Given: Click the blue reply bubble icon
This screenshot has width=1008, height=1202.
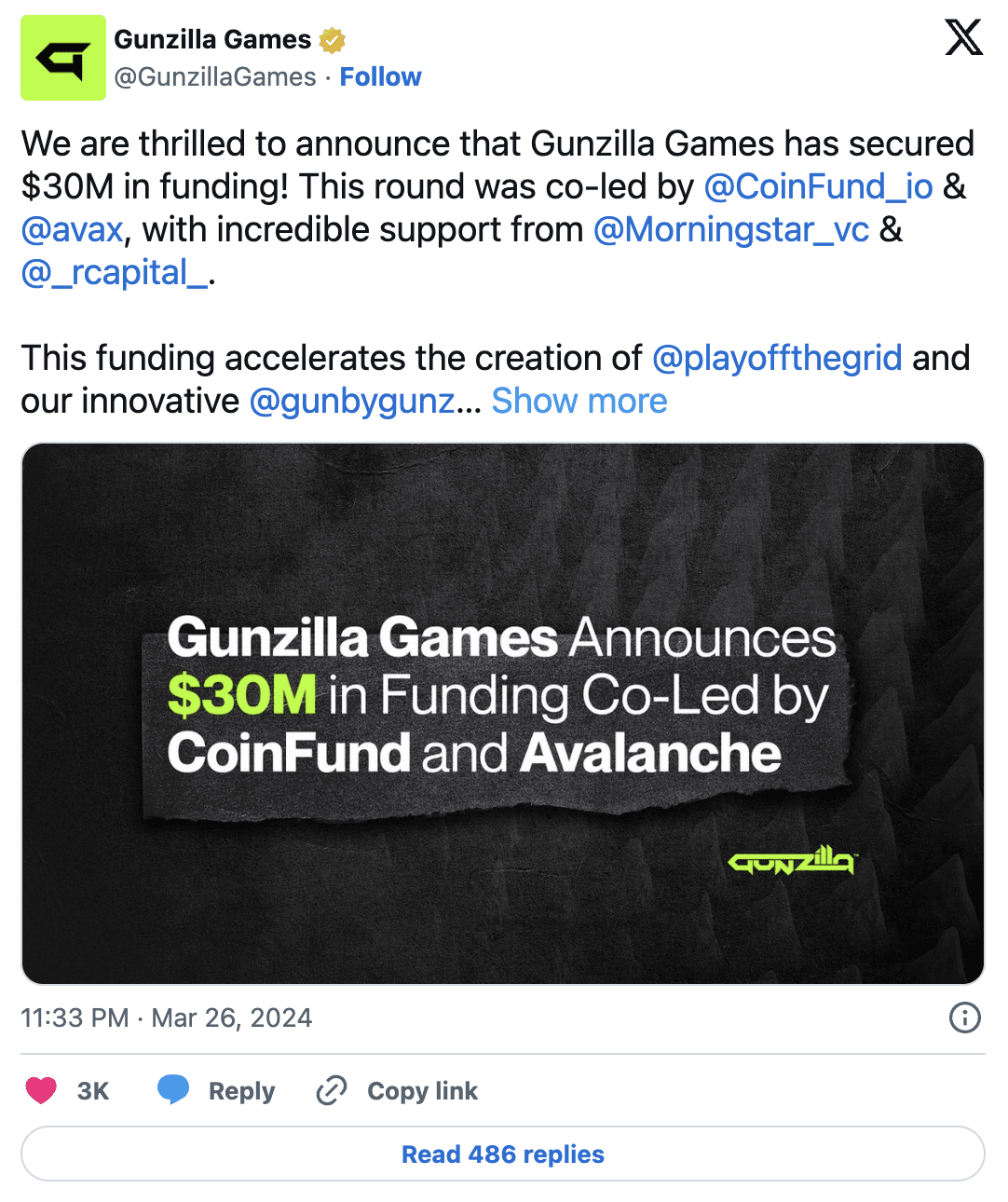Looking at the screenshot, I should (173, 1090).
